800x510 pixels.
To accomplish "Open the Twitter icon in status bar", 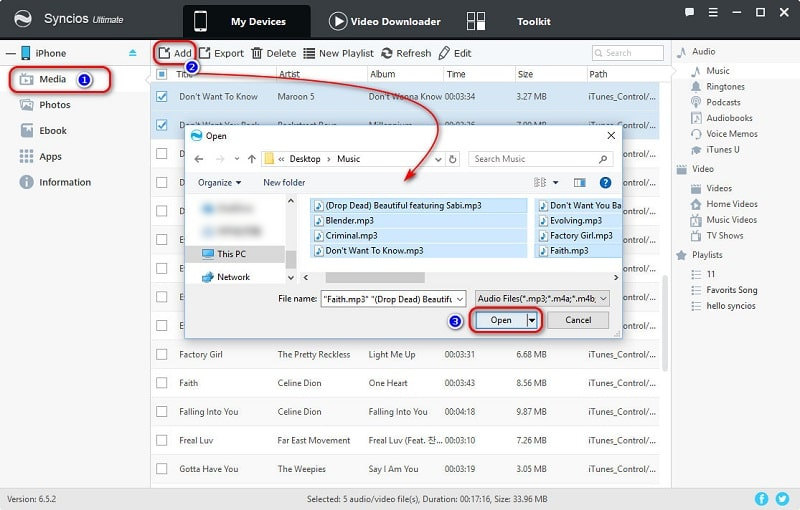I will click(782, 498).
